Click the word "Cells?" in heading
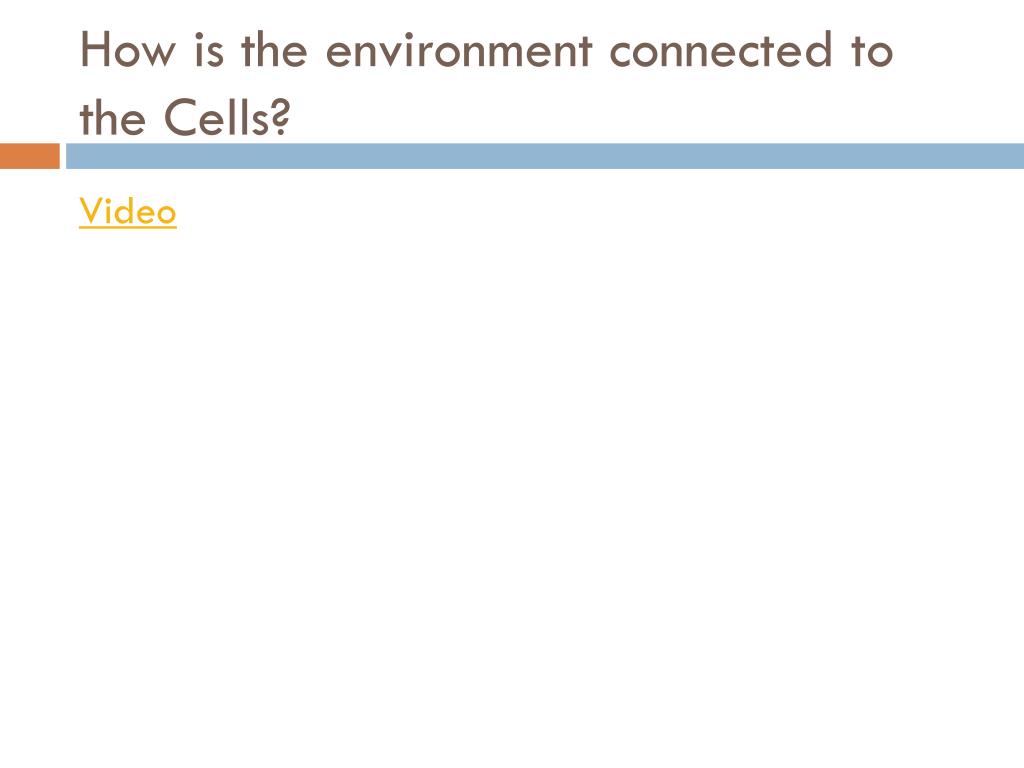Image resolution: width=1024 pixels, height=768 pixels. tap(227, 118)
